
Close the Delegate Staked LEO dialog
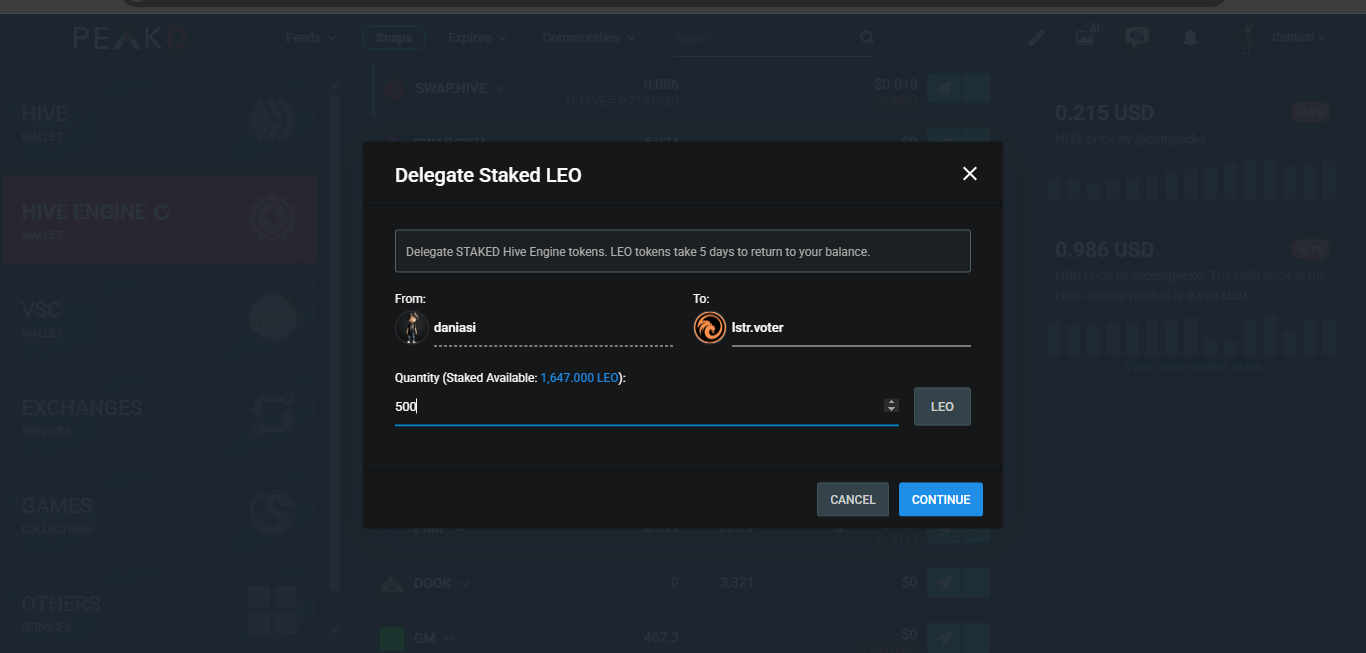969,174
